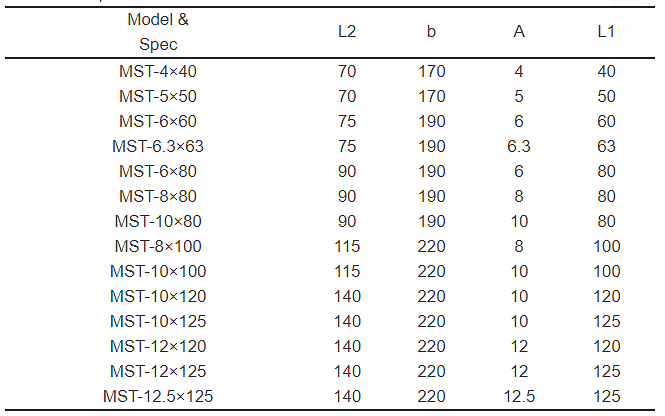Select the MST-12×125 model cell
The width and height of the screenshot is (665, 416).
(158, 372)
